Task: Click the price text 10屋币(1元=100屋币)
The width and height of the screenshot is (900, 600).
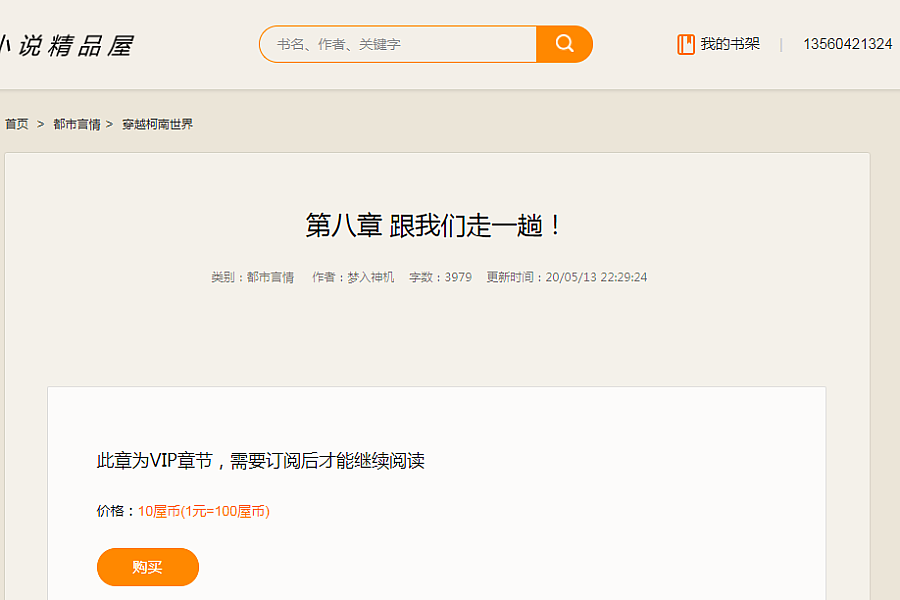Action: pyautogui.click(x=204, y=511)
